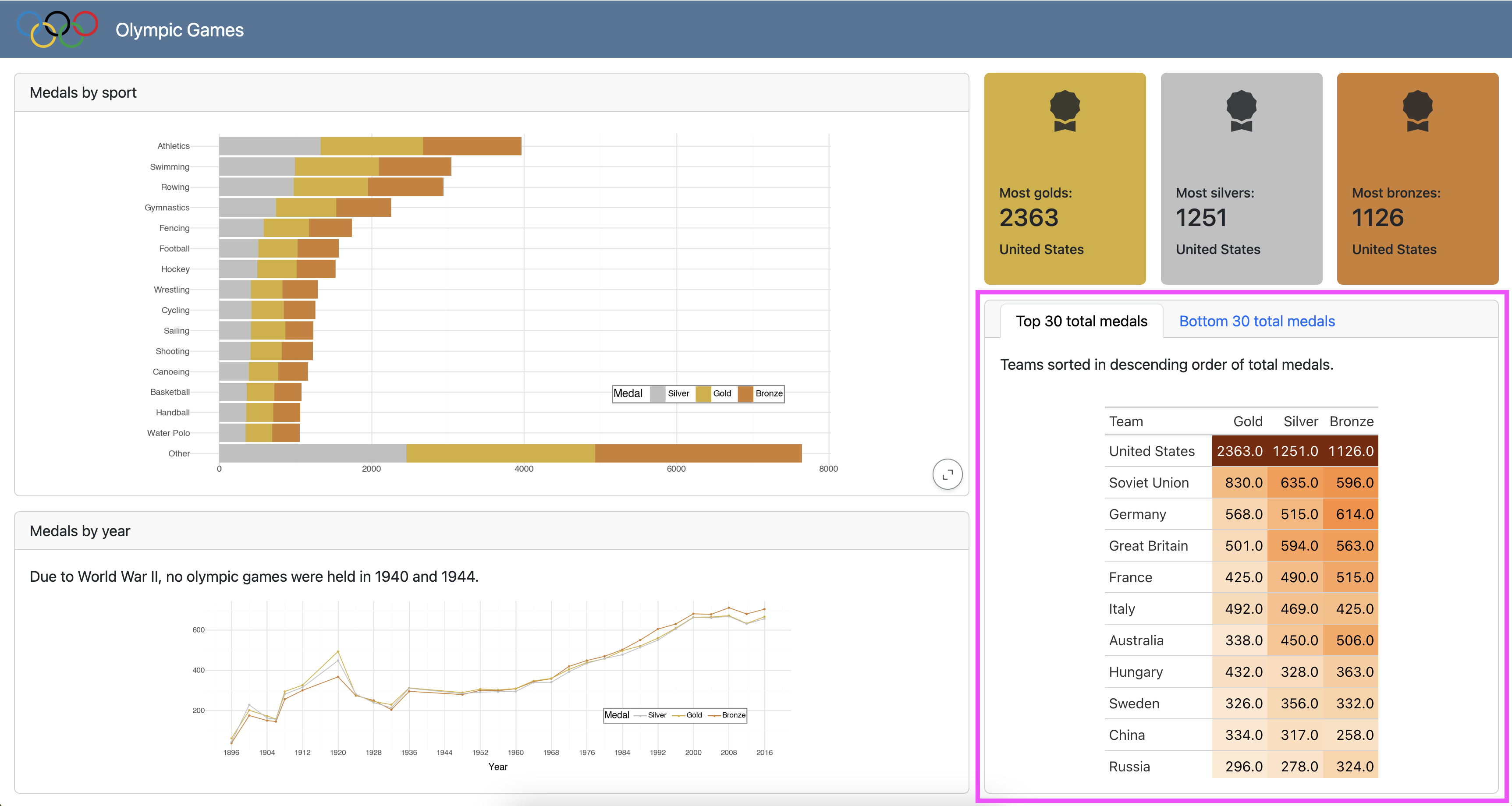Click the Silver swatch in the sport legend

(x=658, y=394)
